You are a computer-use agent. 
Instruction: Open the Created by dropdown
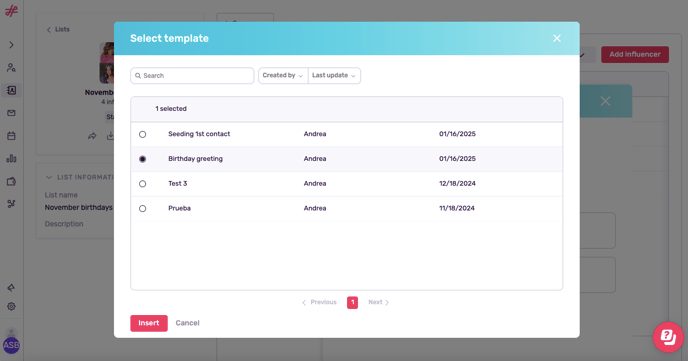(283, 75)
